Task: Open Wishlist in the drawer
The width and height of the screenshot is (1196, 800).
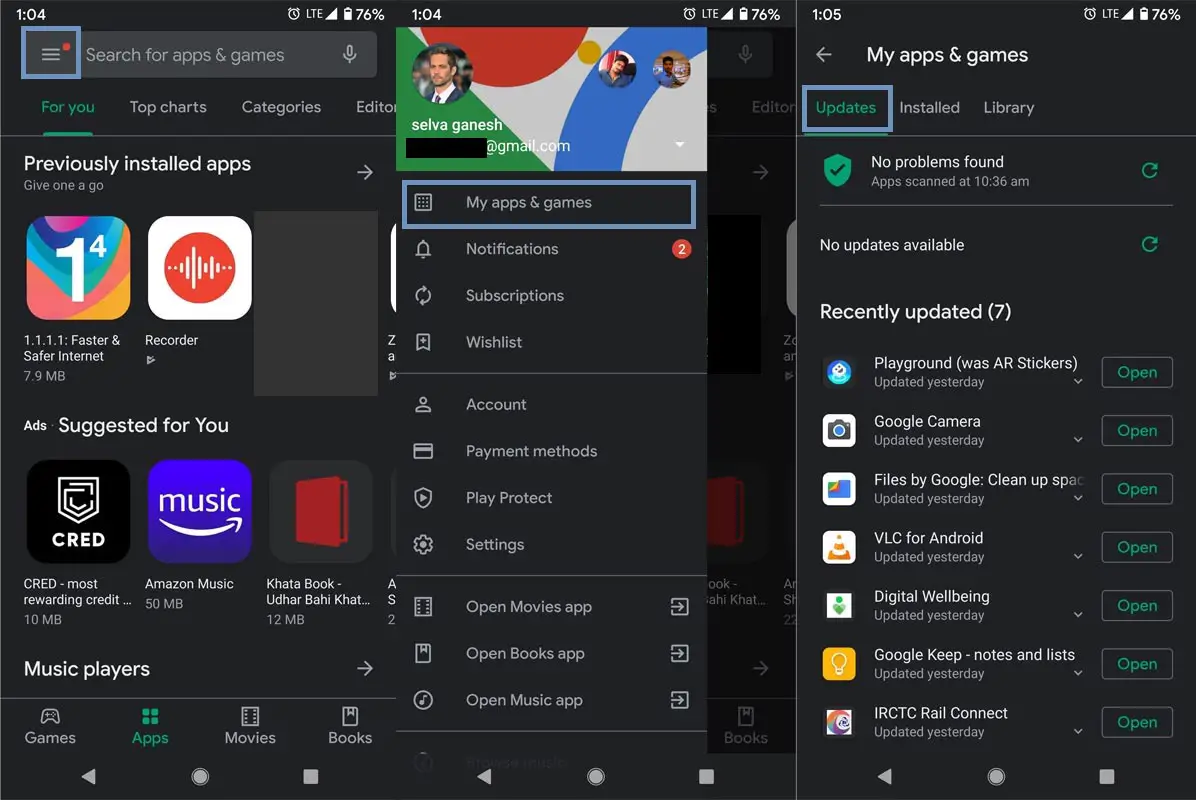Action: pos(551,342)
